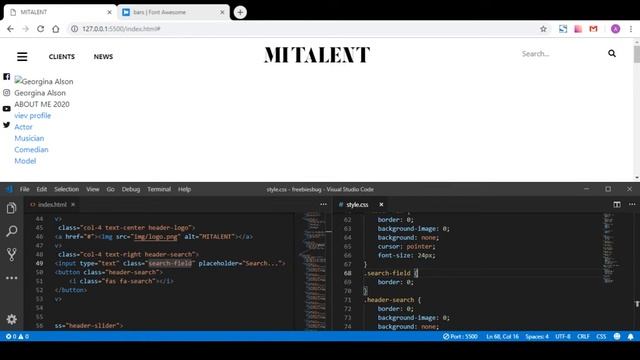Open VS Code Manage gear
Viewport: 640px width, 360px height.
11,319
